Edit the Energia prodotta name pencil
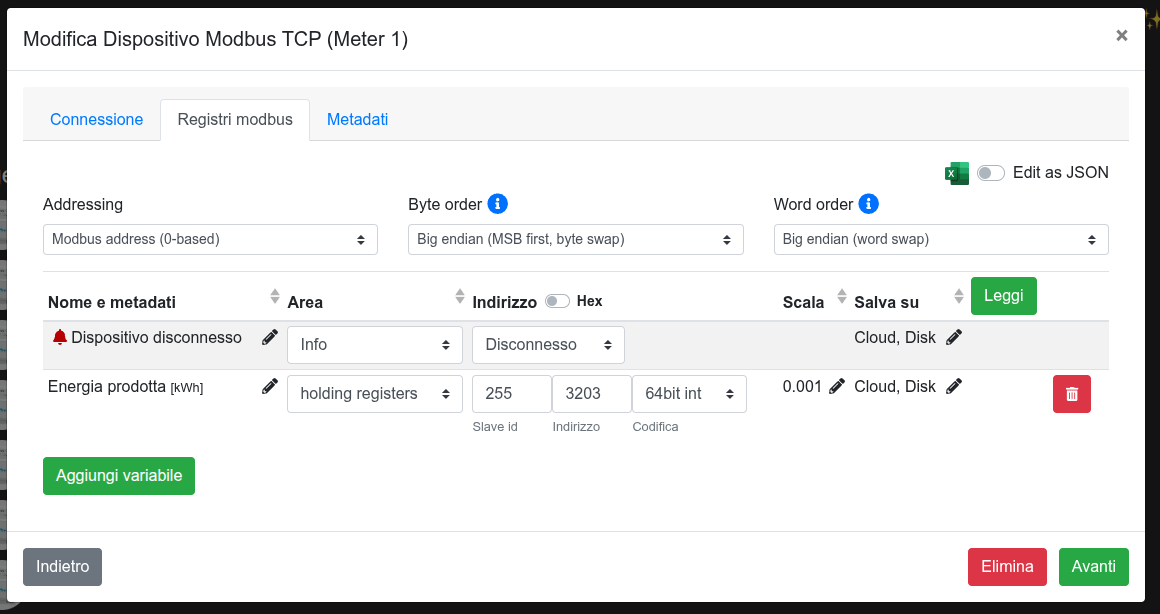This screenshot has height=614, width=1160. tap(270, 387)
